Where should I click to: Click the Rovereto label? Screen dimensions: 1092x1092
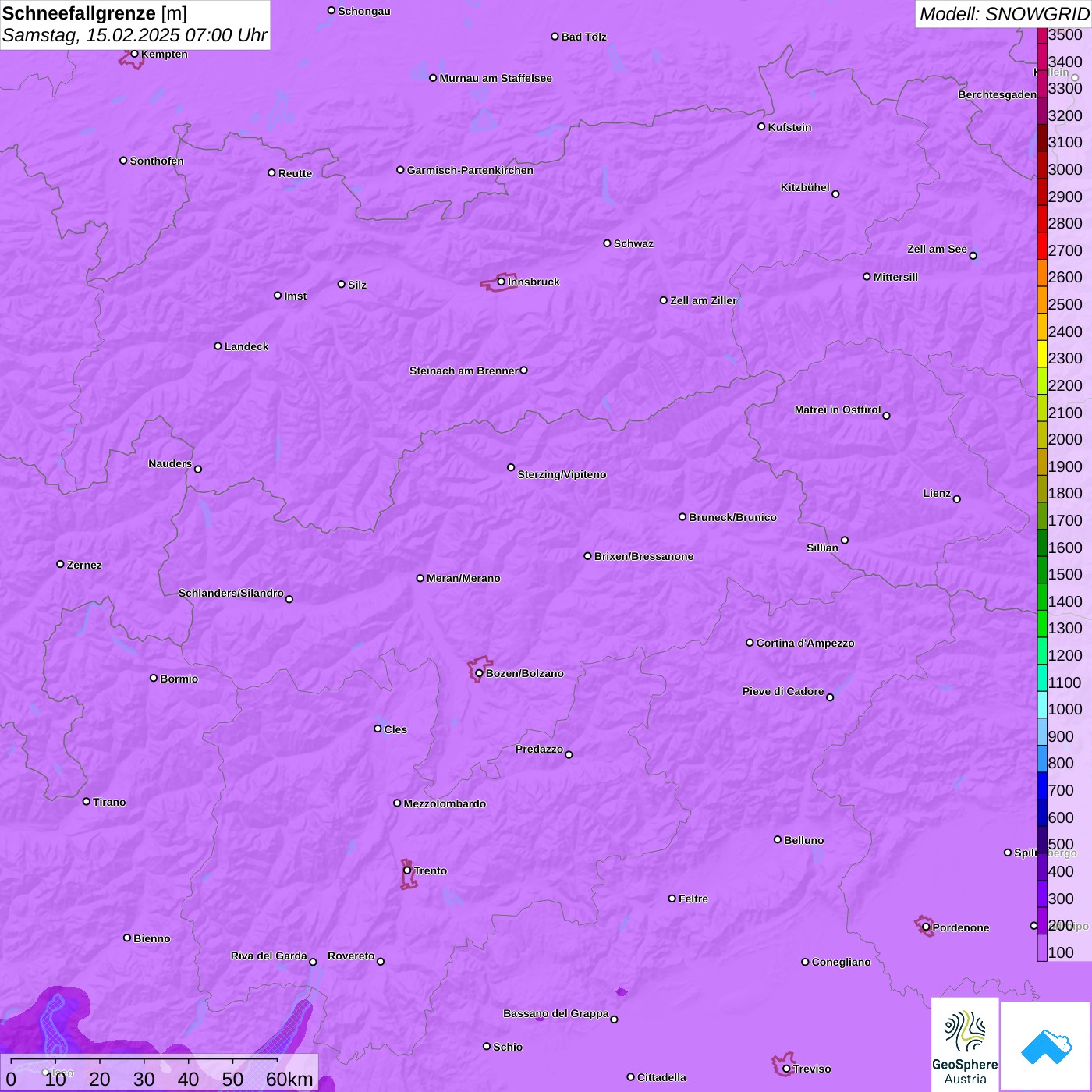pos(351,955)
